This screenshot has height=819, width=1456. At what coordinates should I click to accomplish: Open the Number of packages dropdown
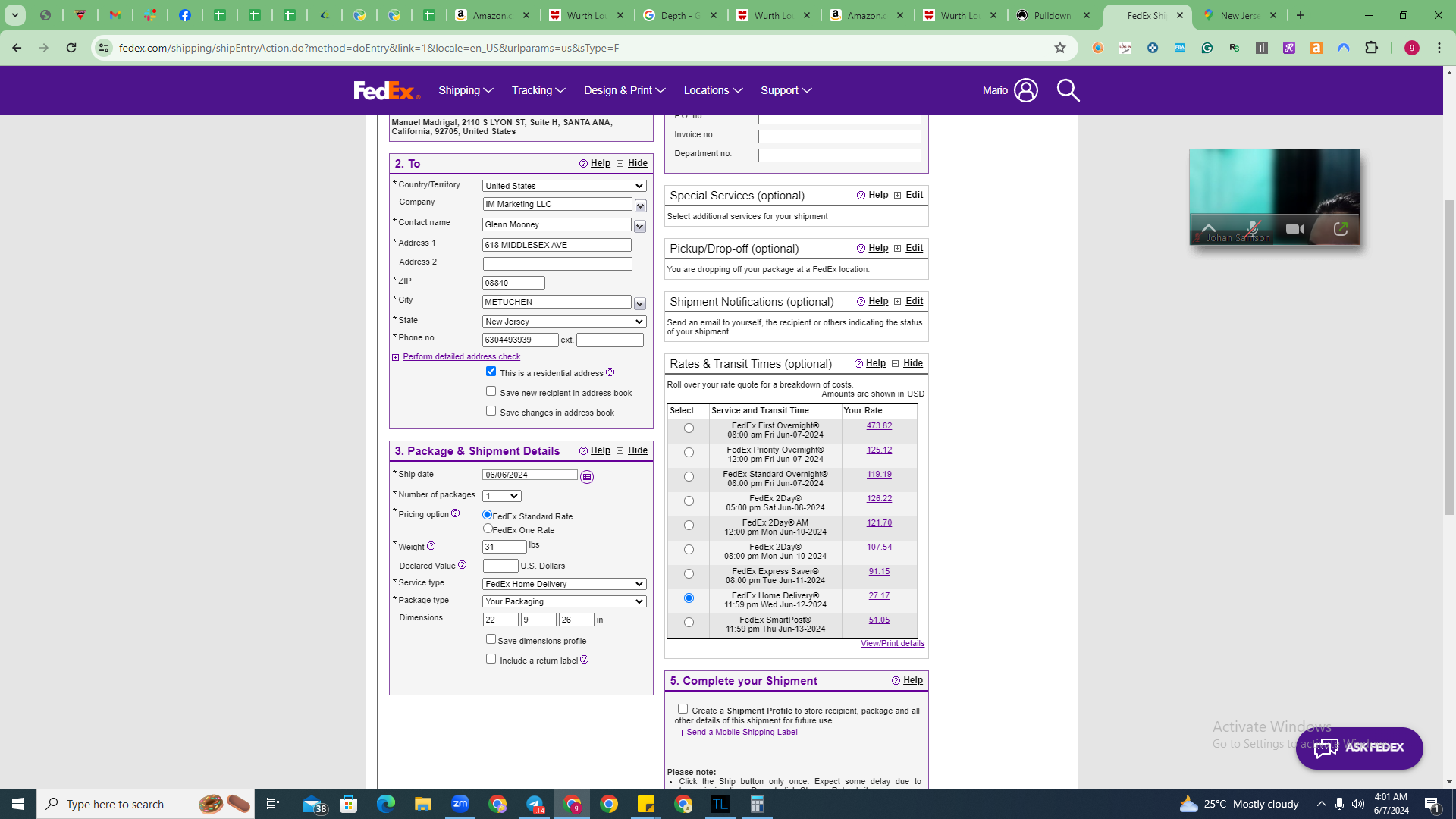point(502,496)
